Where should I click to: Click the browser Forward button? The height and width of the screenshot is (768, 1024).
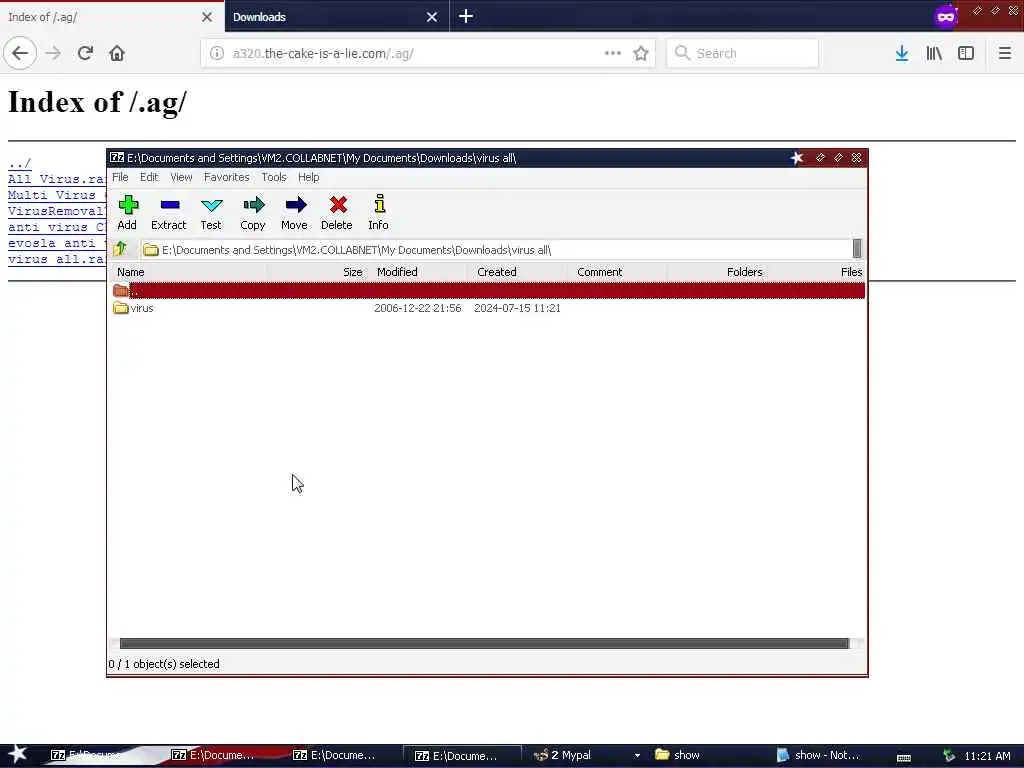(x=53, y=53)
